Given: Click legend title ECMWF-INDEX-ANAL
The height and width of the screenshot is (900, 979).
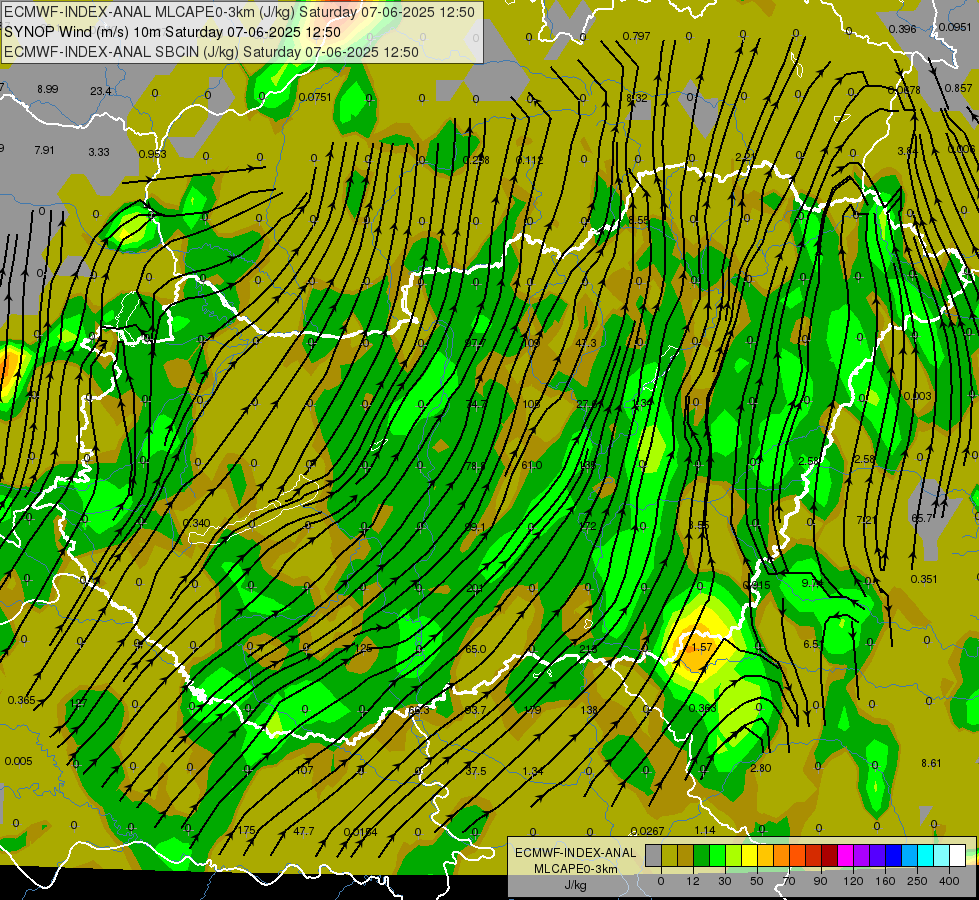Looking at the screenshot, I should point(576,853).
